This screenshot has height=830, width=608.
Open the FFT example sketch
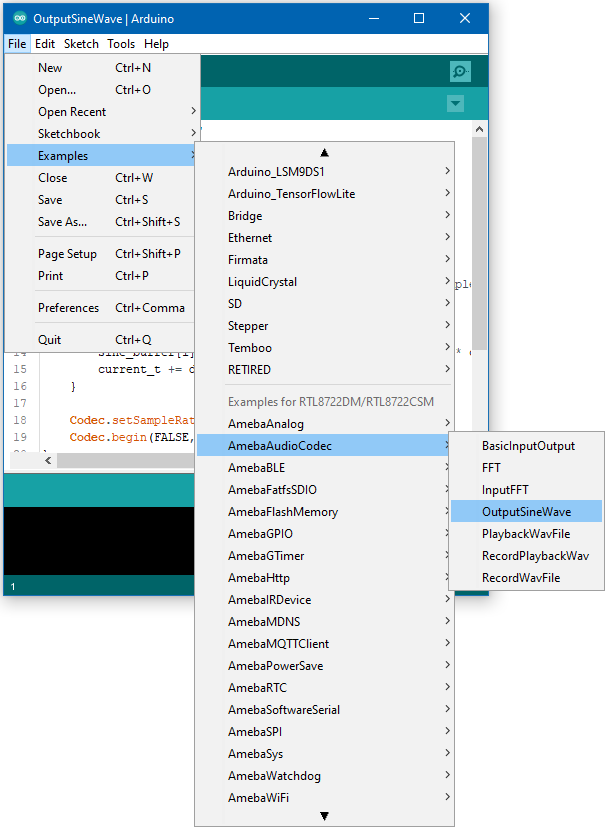(492, 468)
